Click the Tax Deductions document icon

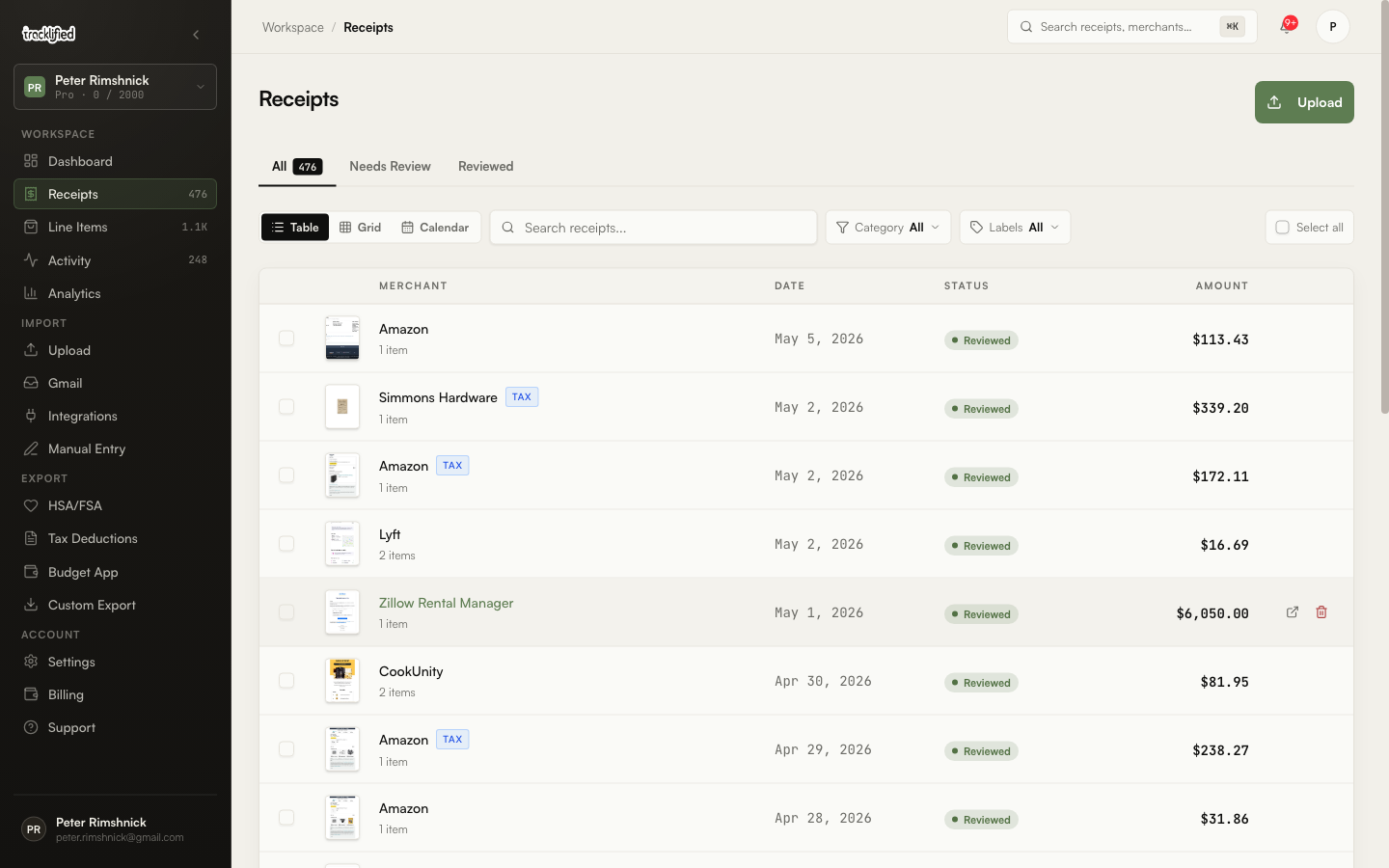pyautogui.click(x=31, y=538)
